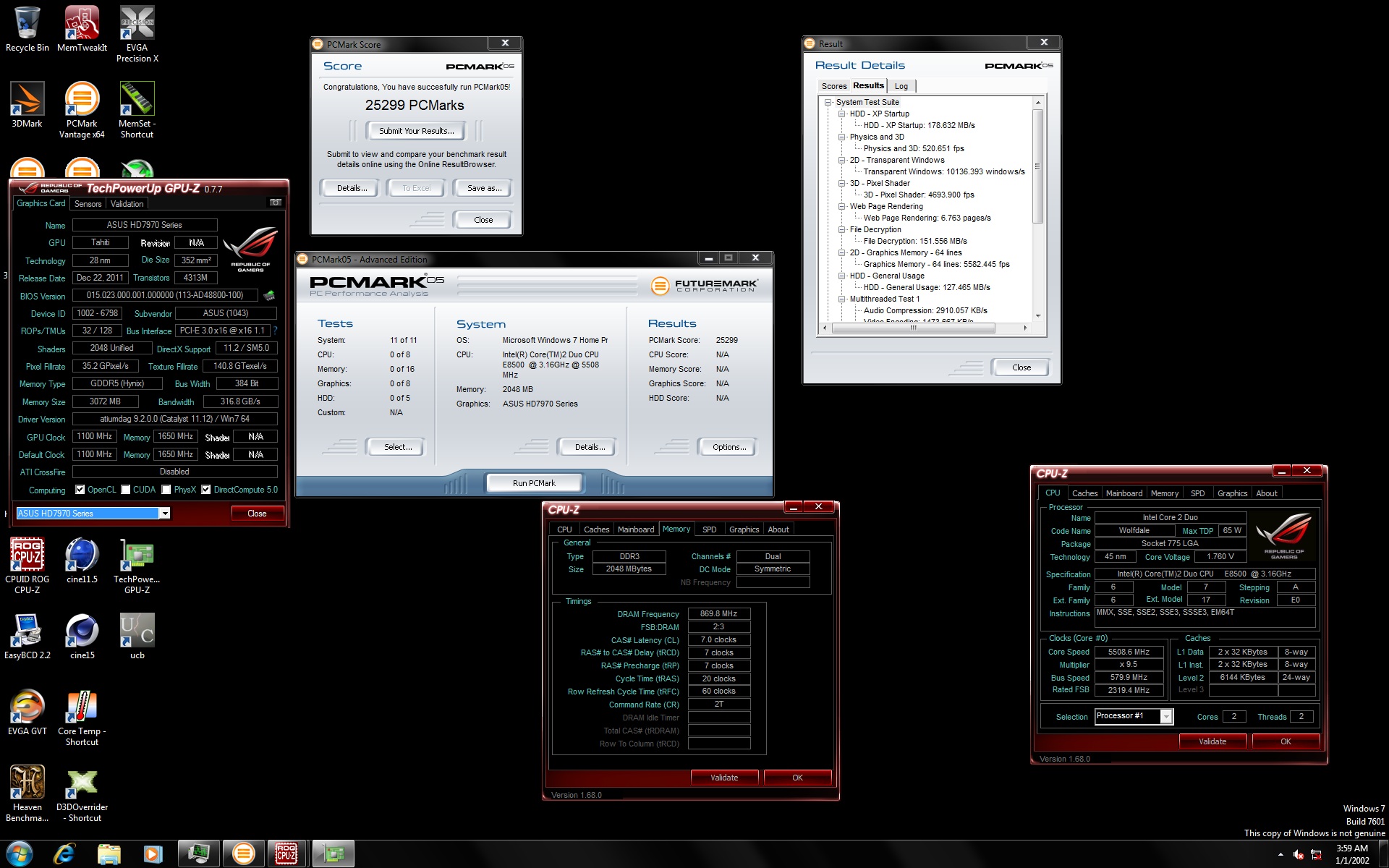The width and height of the screenshot is (1389, 868).
Task: Click Validate in Memory CPU-Z window
Action: [724, 778]
